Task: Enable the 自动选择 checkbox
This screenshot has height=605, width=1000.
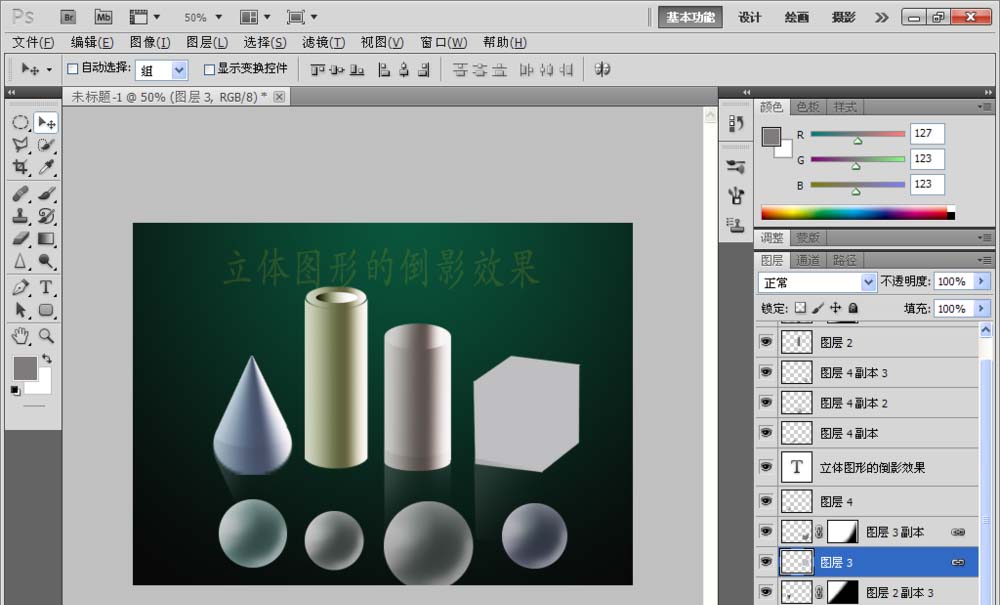Action: click(x=73, y=69)
